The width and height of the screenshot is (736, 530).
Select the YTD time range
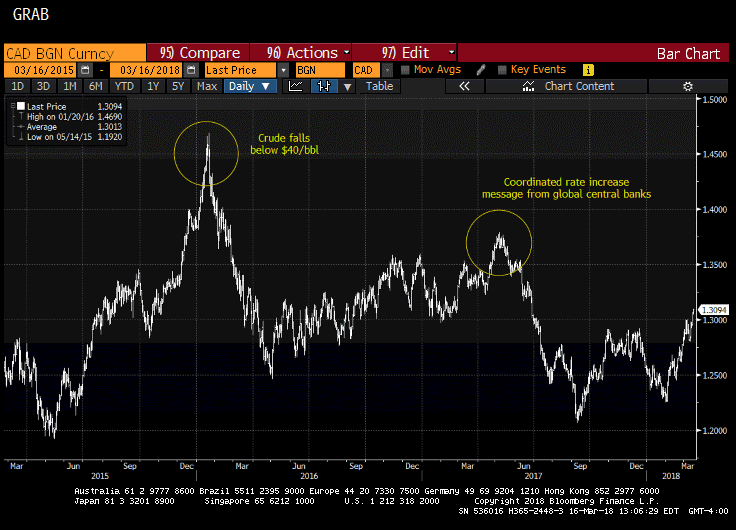click(x=125, y=86)
